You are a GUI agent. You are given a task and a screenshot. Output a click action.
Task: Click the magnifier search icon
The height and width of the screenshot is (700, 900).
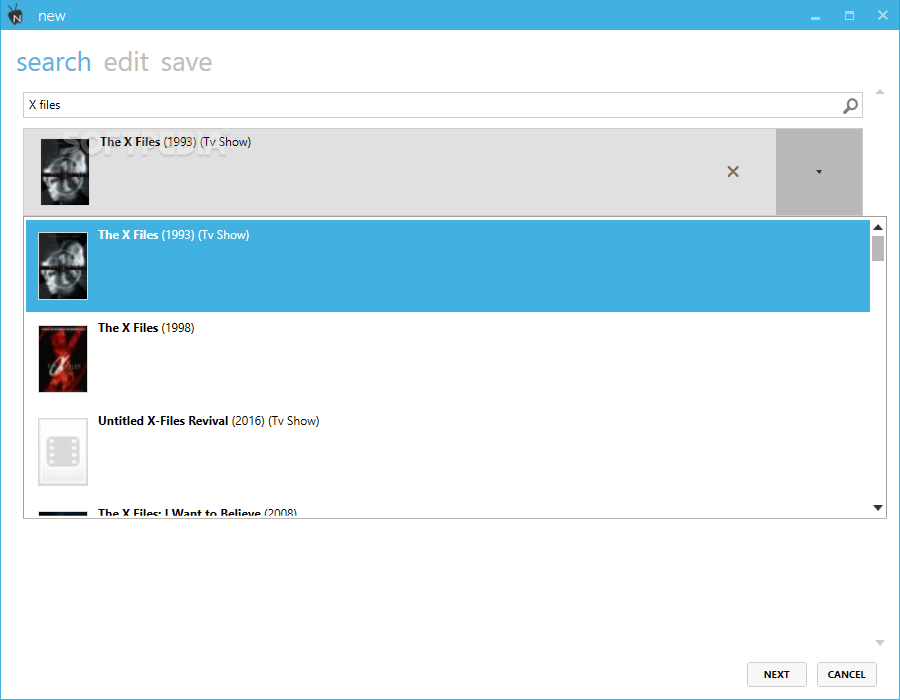point(850,106)
